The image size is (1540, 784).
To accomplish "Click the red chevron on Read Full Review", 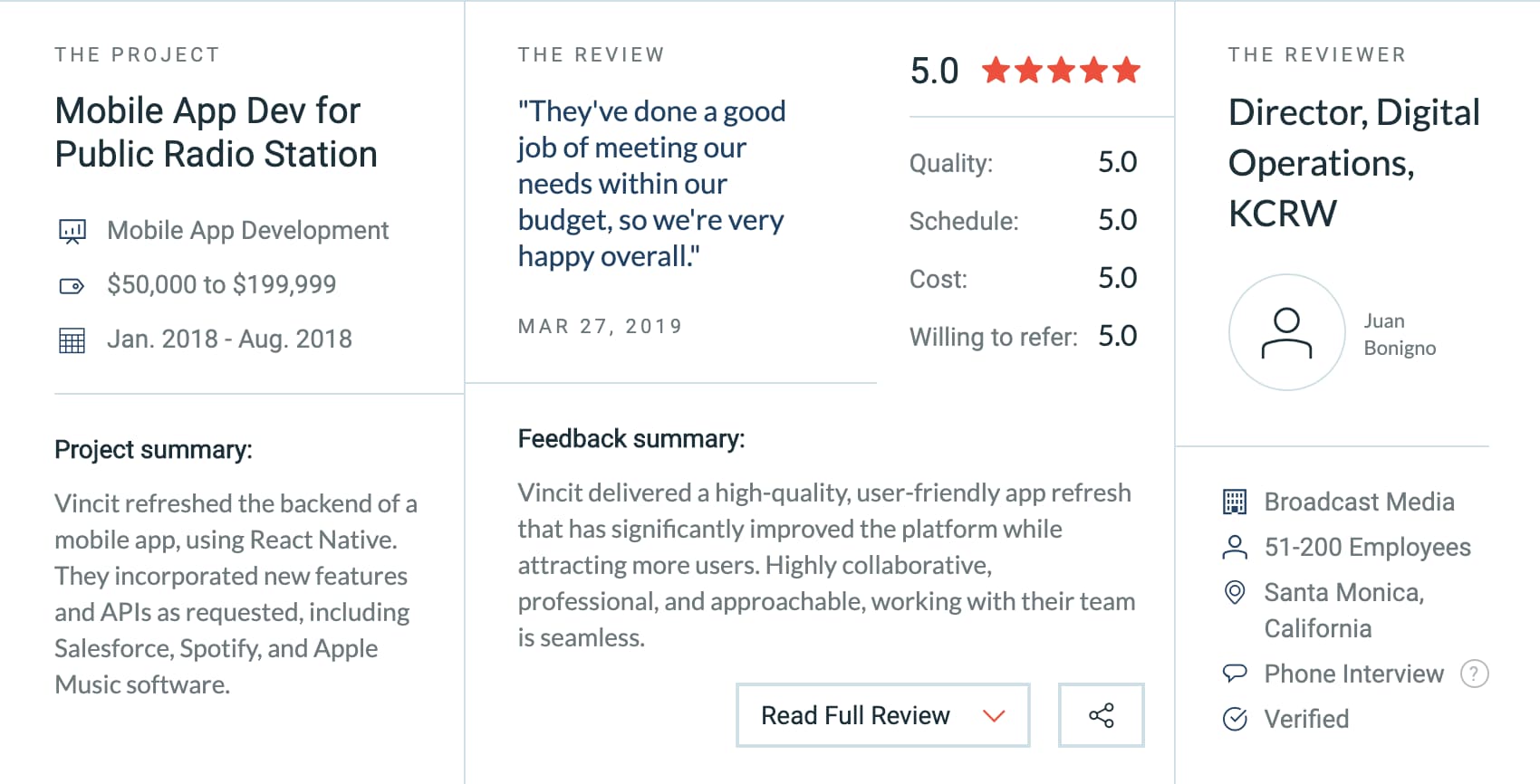I will click(x=994, y=716).
